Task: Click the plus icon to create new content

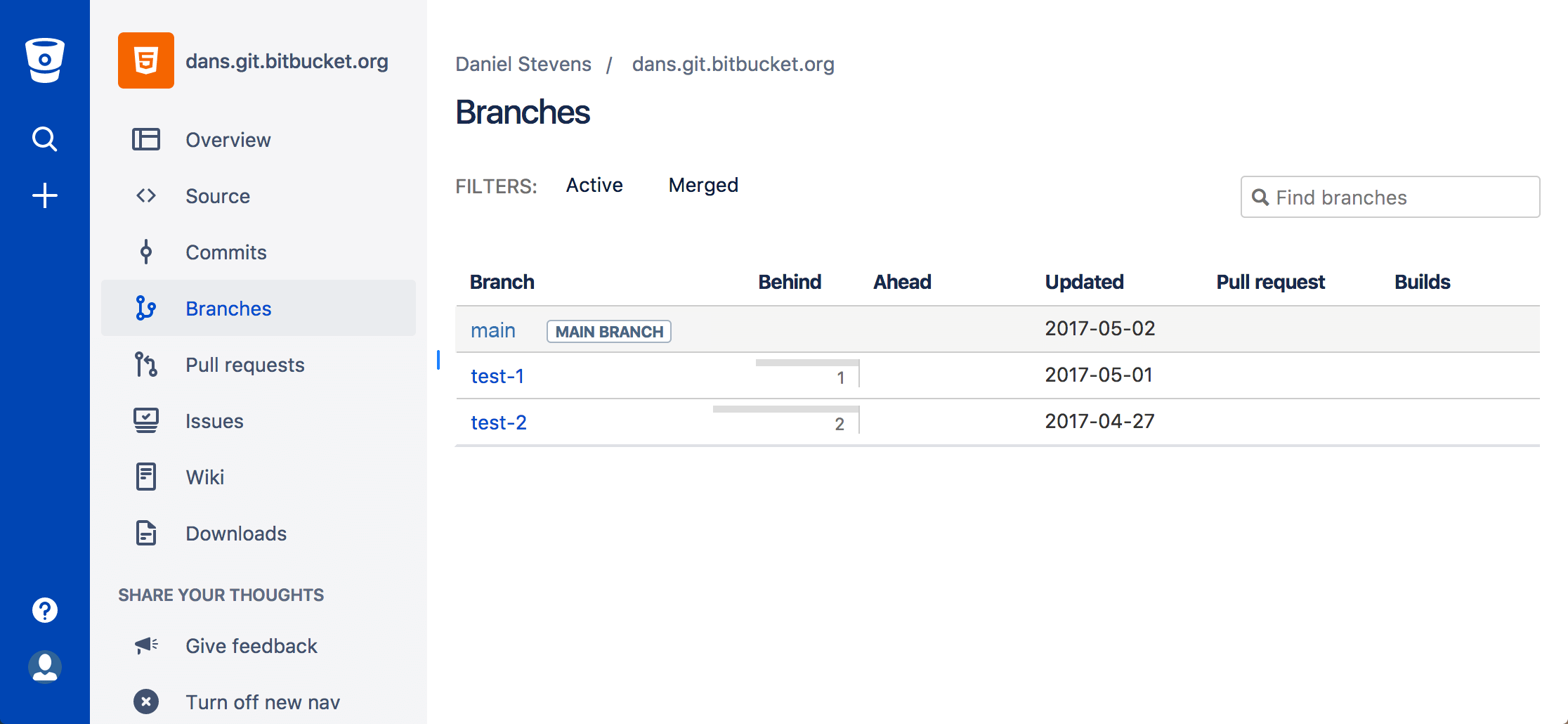Action: 44,195
